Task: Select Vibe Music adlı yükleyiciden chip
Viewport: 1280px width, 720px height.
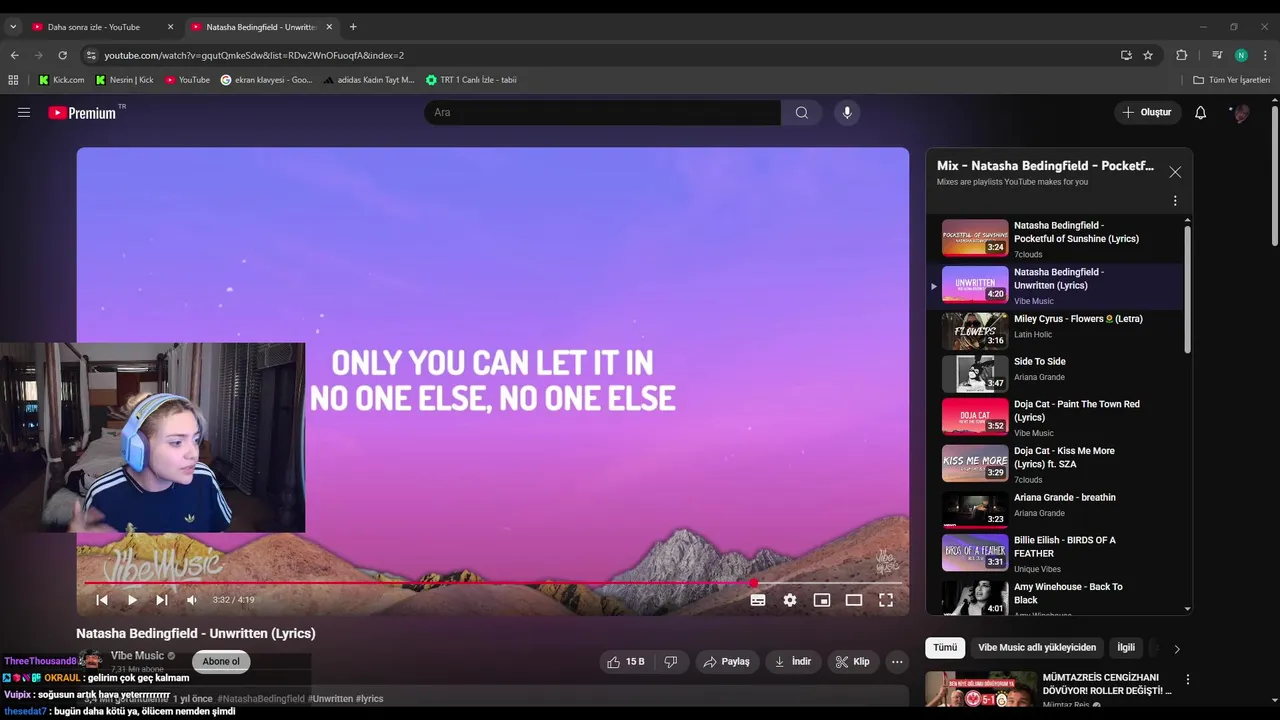Action: [1037, 648]
